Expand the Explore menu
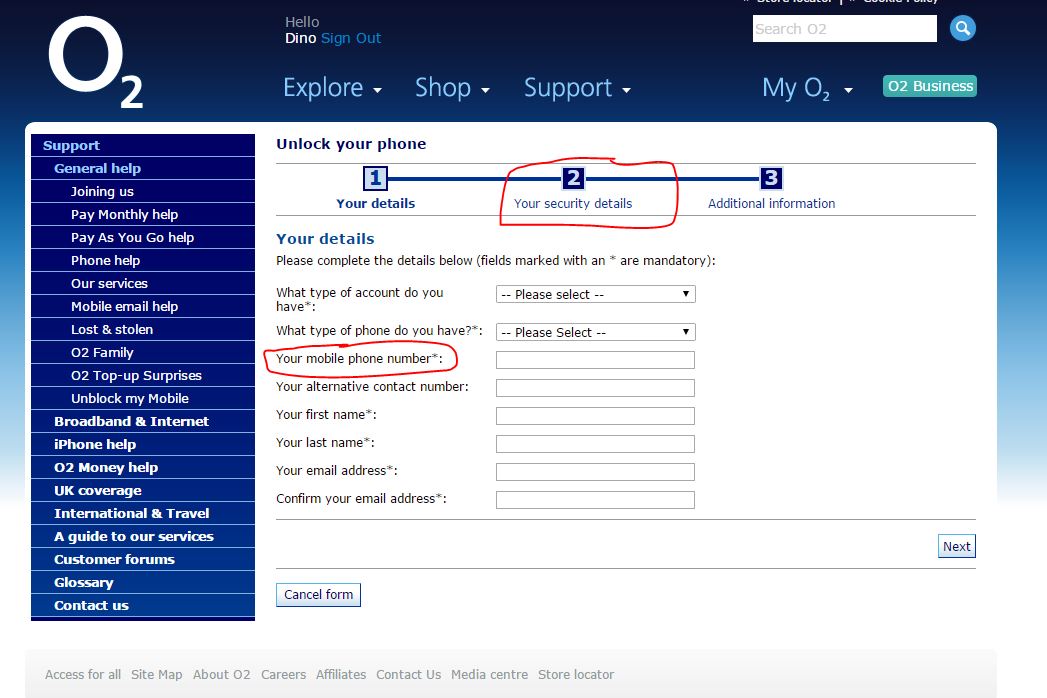Image resolution: width=1047 pixels, height=698 pixels. (x=332, y=88)
